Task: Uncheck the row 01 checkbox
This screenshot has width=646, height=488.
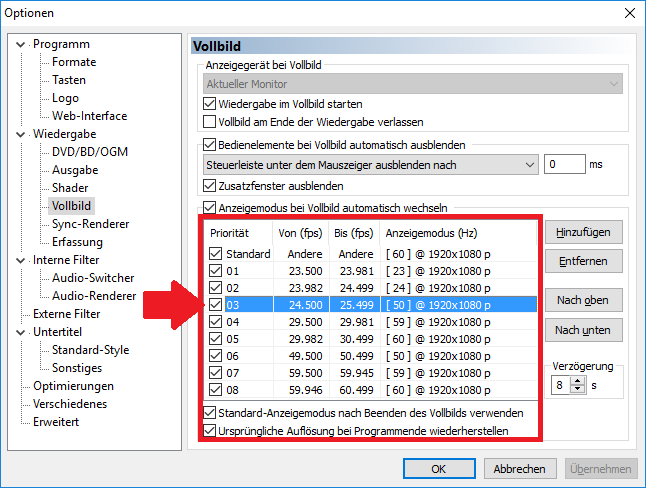Action: 215,271
